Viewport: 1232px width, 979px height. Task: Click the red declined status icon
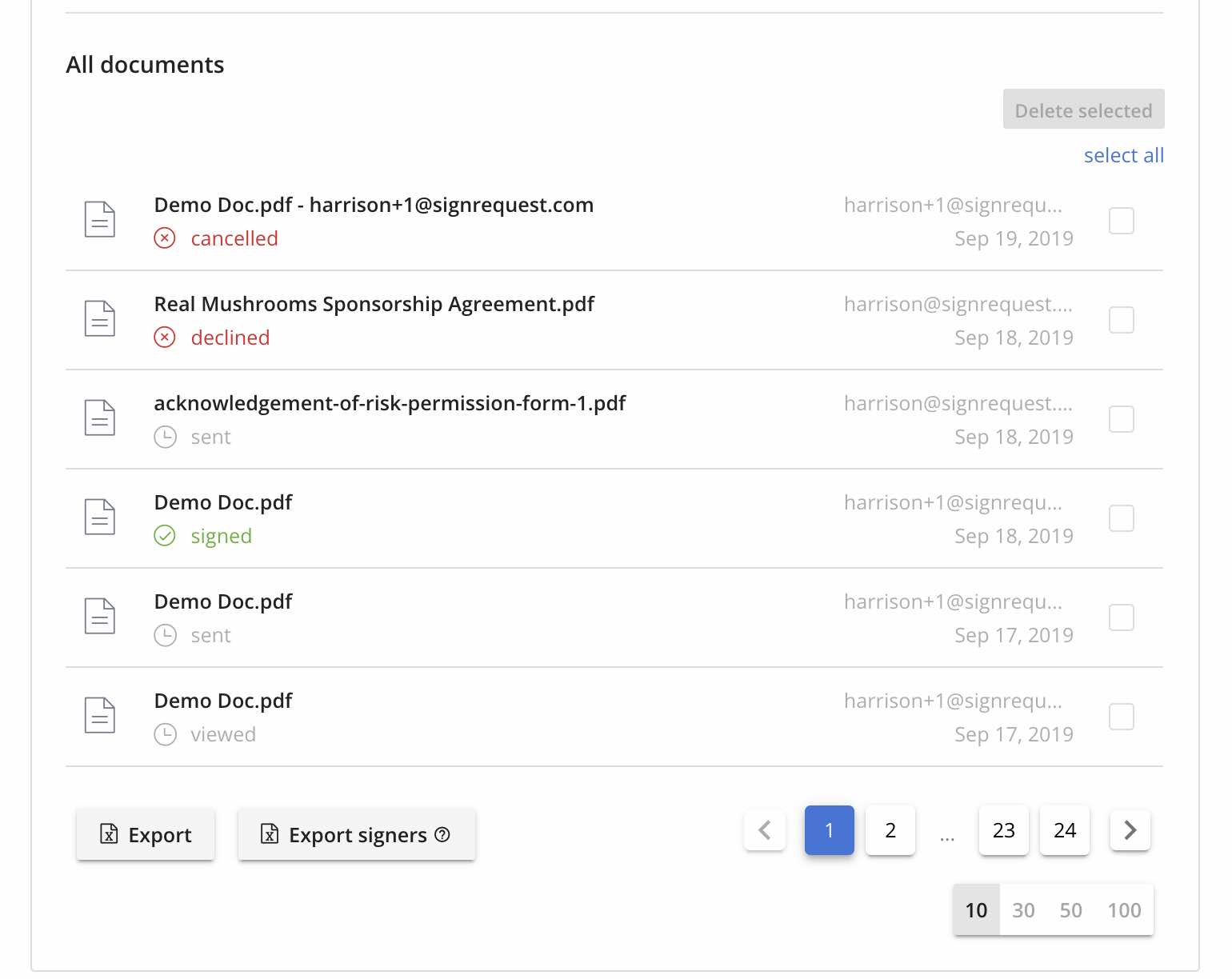click(x=165, y=338)
